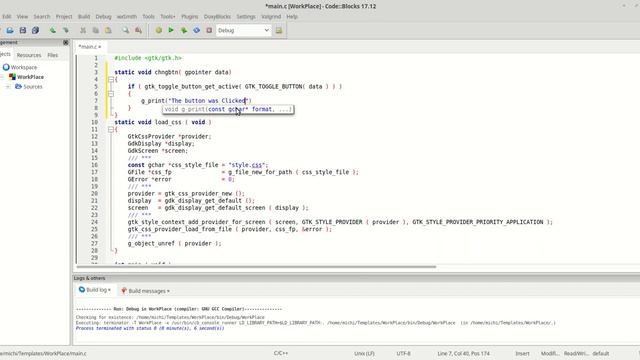Click the "Process terminated with status 0" log line
Image resolution: width=640 pixels, height=360 pixels.
coord(150,328)
